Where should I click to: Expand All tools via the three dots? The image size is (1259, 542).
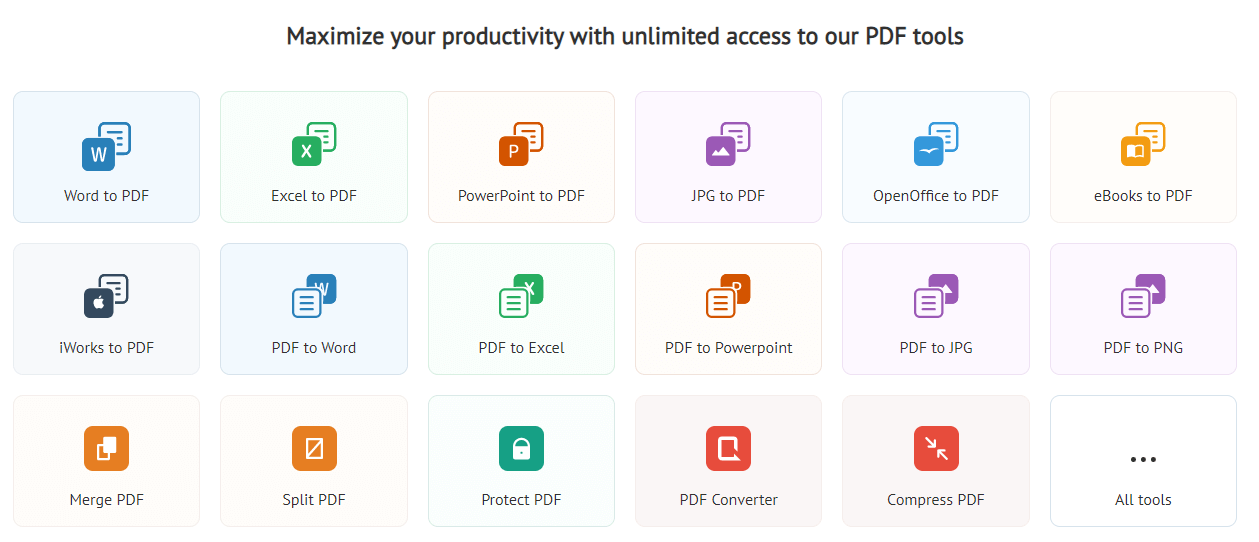[x=1143, y=459]
